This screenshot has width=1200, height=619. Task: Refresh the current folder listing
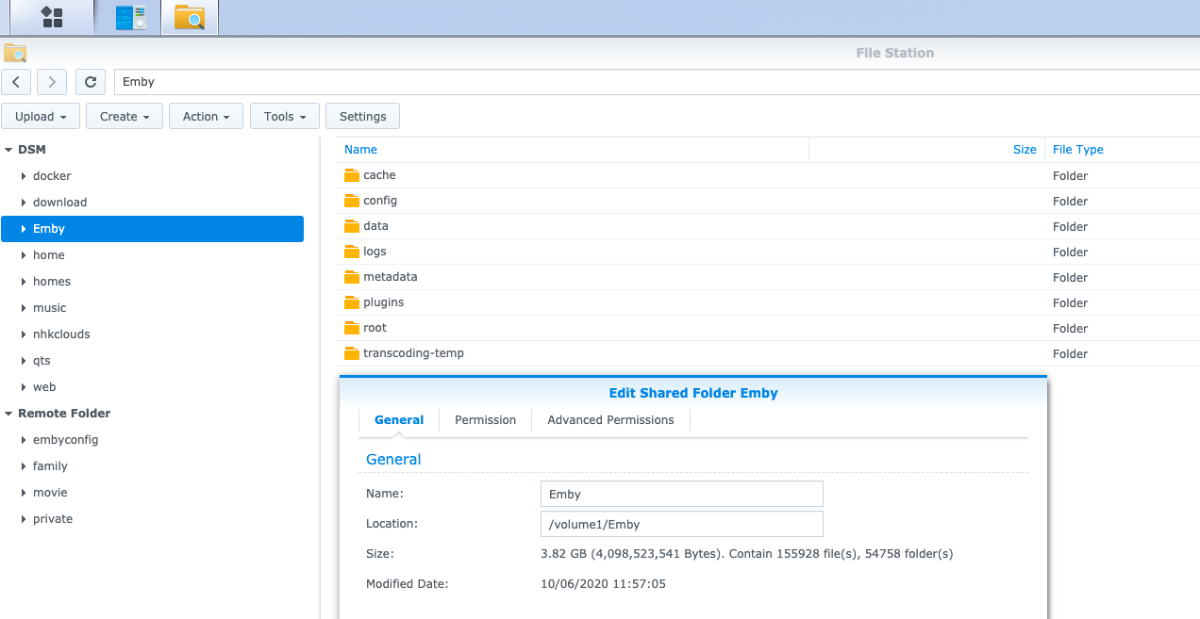90,82
